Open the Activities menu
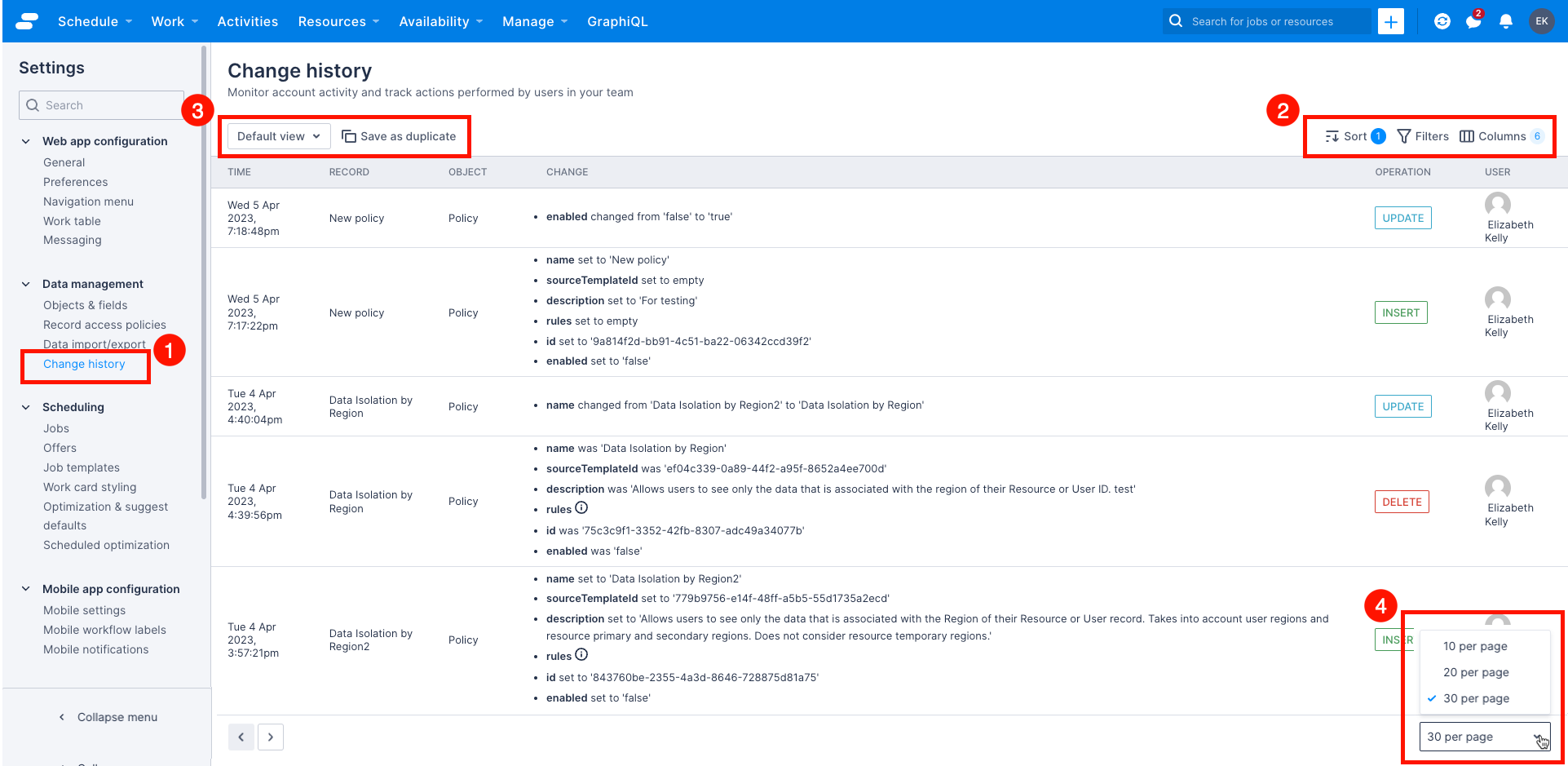1568x766 pixels. (247, 21)
